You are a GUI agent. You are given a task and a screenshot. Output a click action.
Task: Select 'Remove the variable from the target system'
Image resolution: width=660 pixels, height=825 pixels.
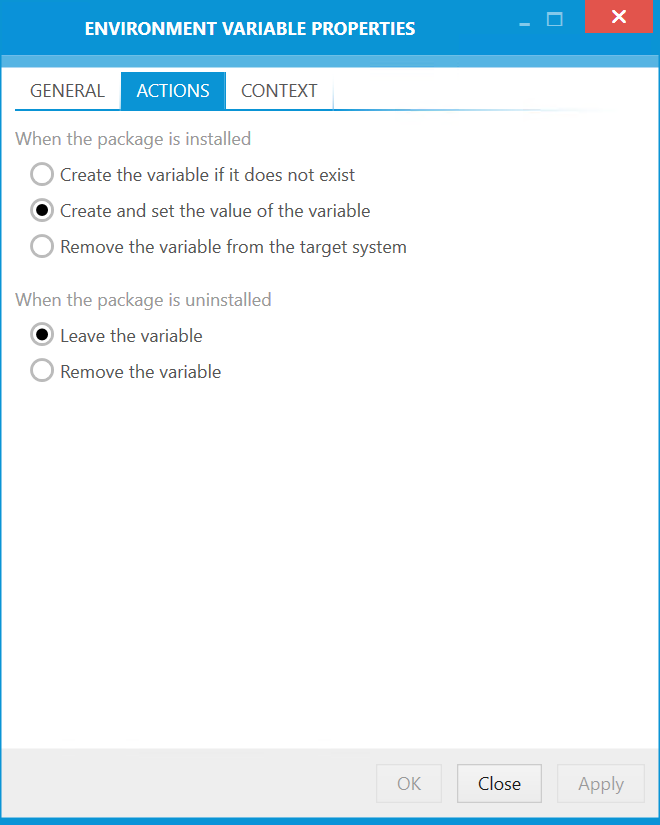[x=42, y=247]
